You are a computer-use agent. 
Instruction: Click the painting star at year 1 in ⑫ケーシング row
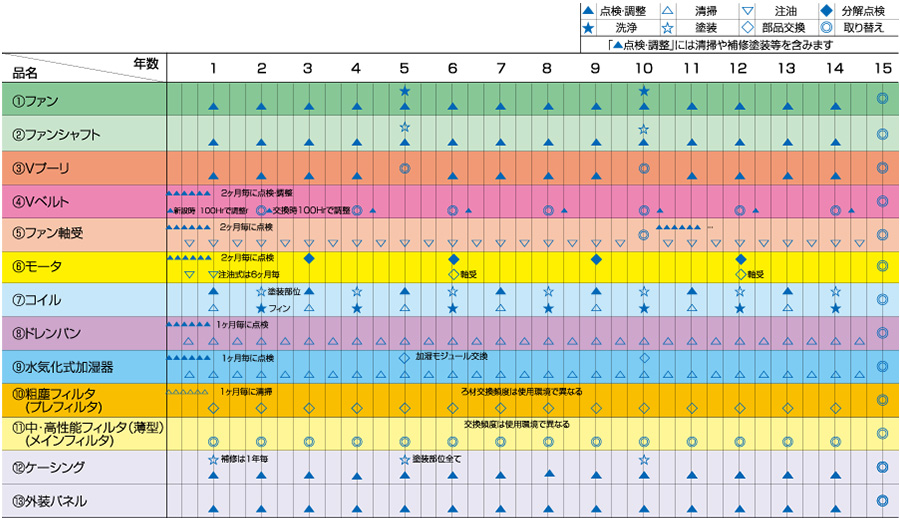213,459
